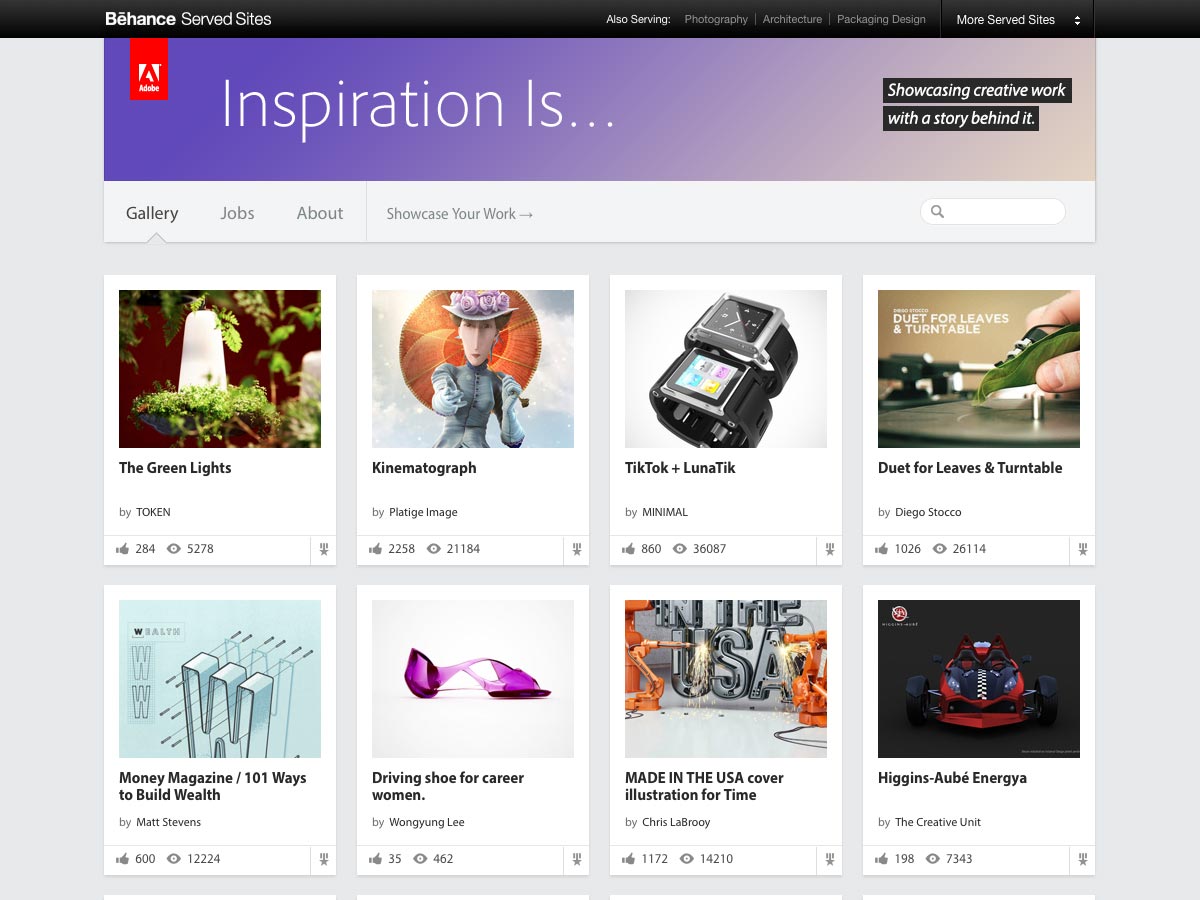The width and height of the screenshot is (1200, 900).
Task: Click the views eye icon on Money Magazine card
Action: [173, 859]
